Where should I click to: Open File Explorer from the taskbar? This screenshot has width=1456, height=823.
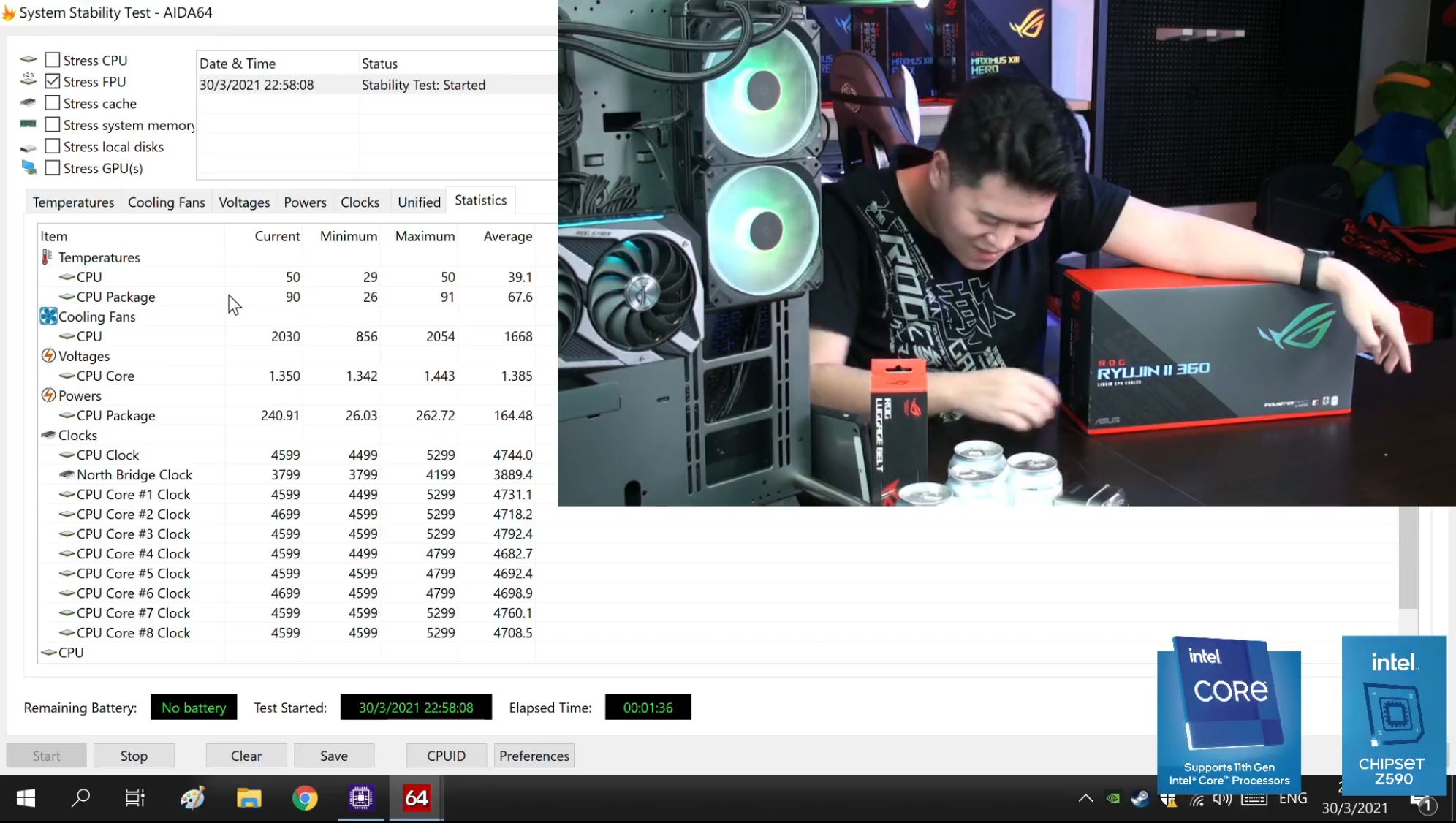(249, 798)
